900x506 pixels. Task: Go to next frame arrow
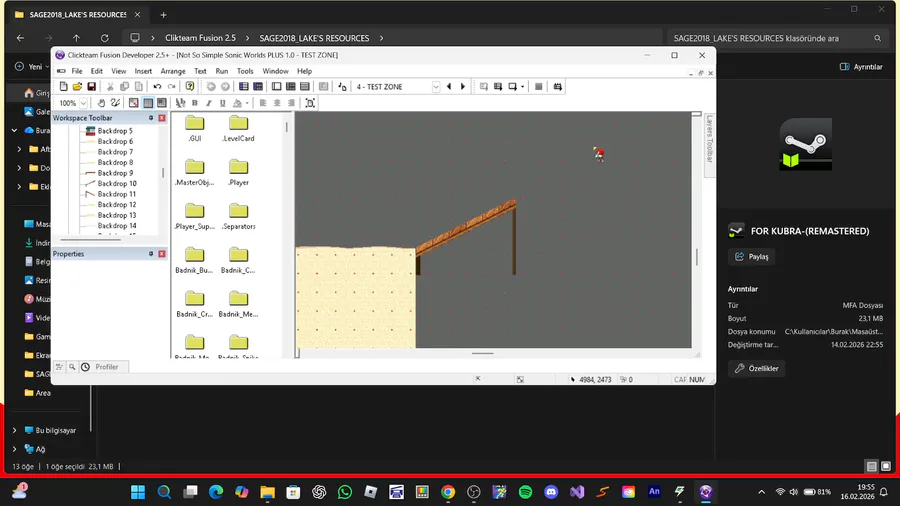coord(463,87)
